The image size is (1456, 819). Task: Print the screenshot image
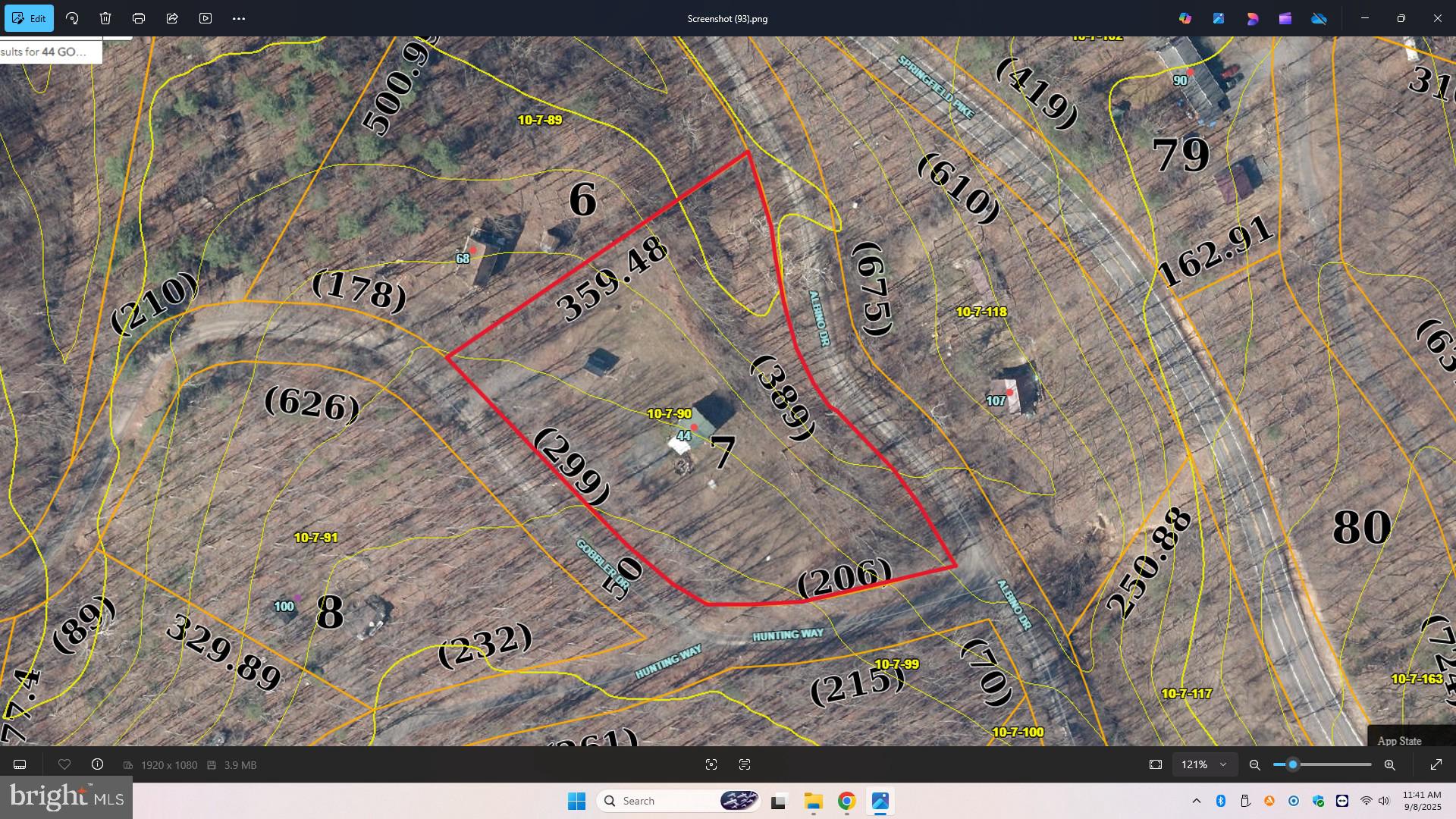(139, 18)
